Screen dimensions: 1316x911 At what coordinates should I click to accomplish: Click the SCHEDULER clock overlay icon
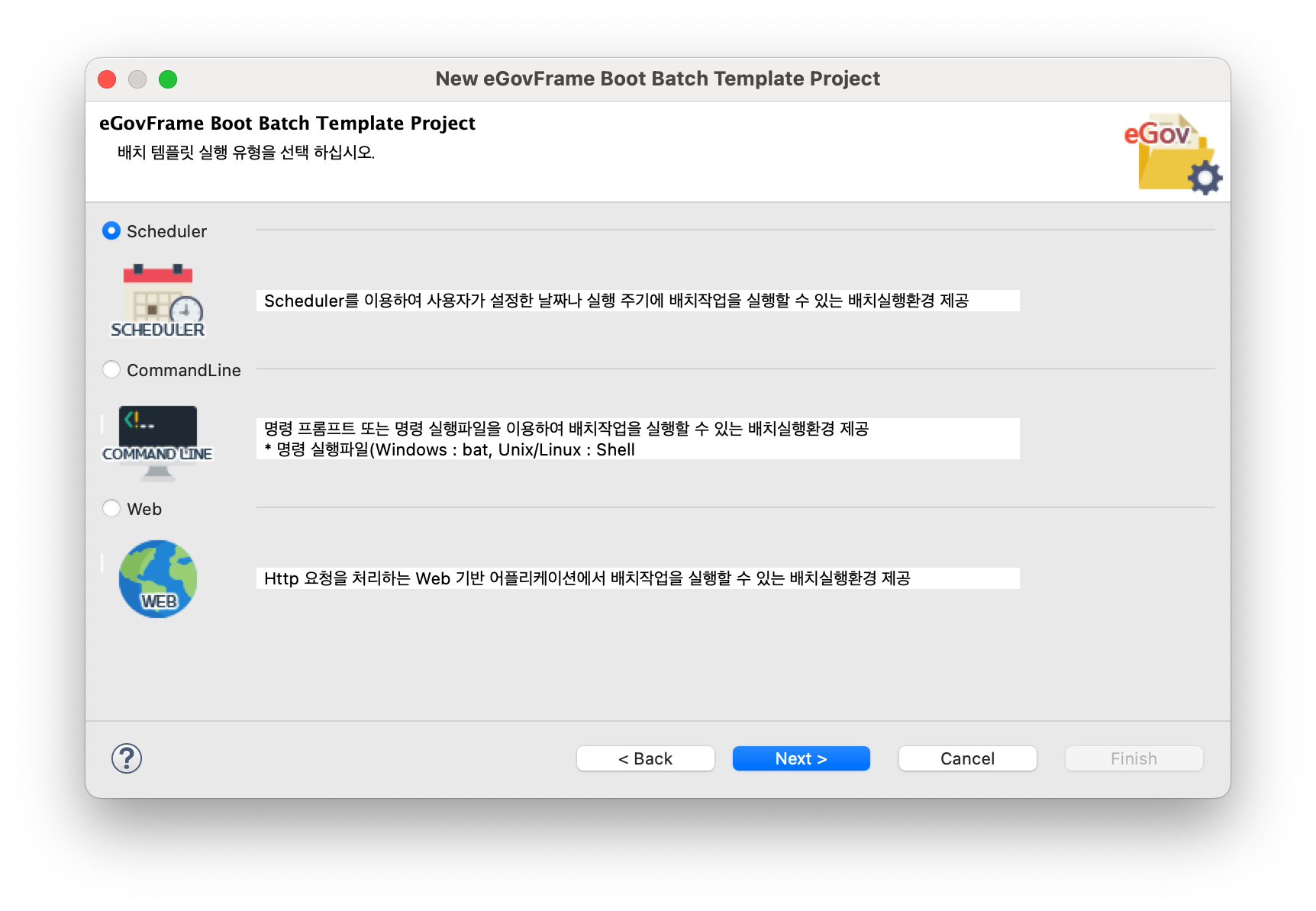click(x=185, y=308)
